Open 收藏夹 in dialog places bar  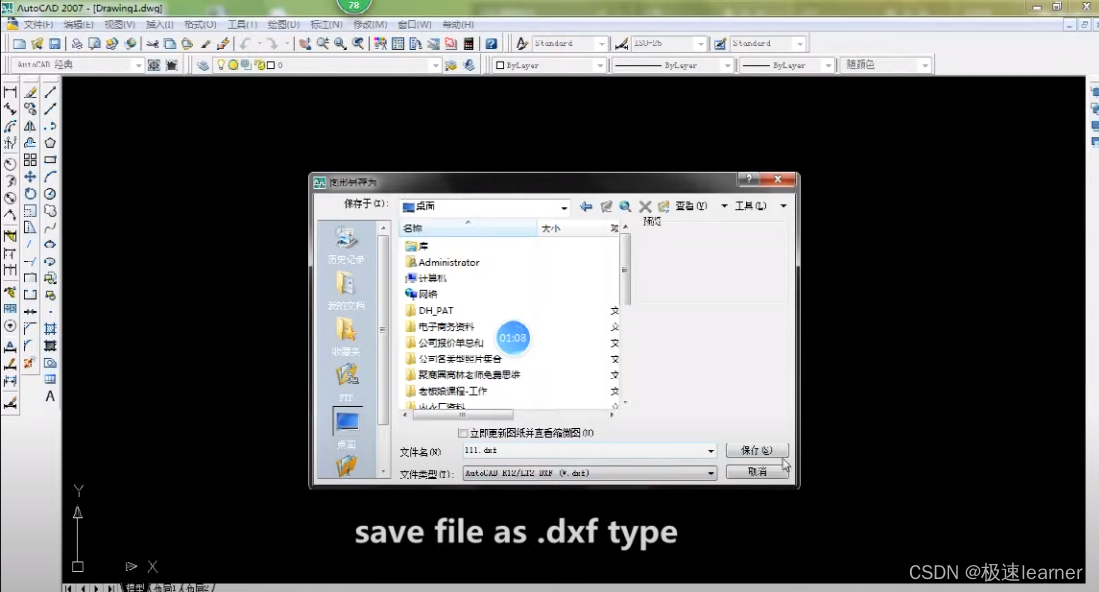(346, 337)
